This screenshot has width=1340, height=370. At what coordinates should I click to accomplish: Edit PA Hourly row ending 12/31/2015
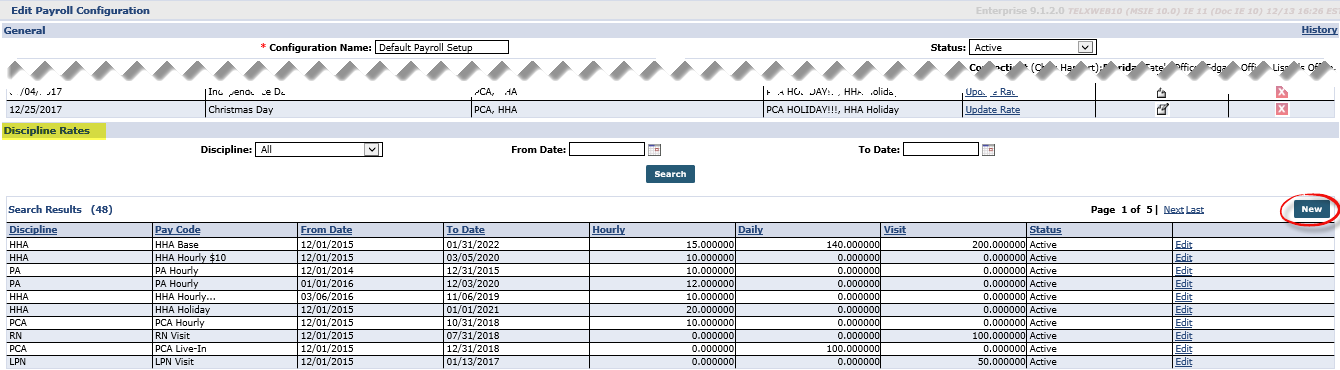[x=1184, y=270]
